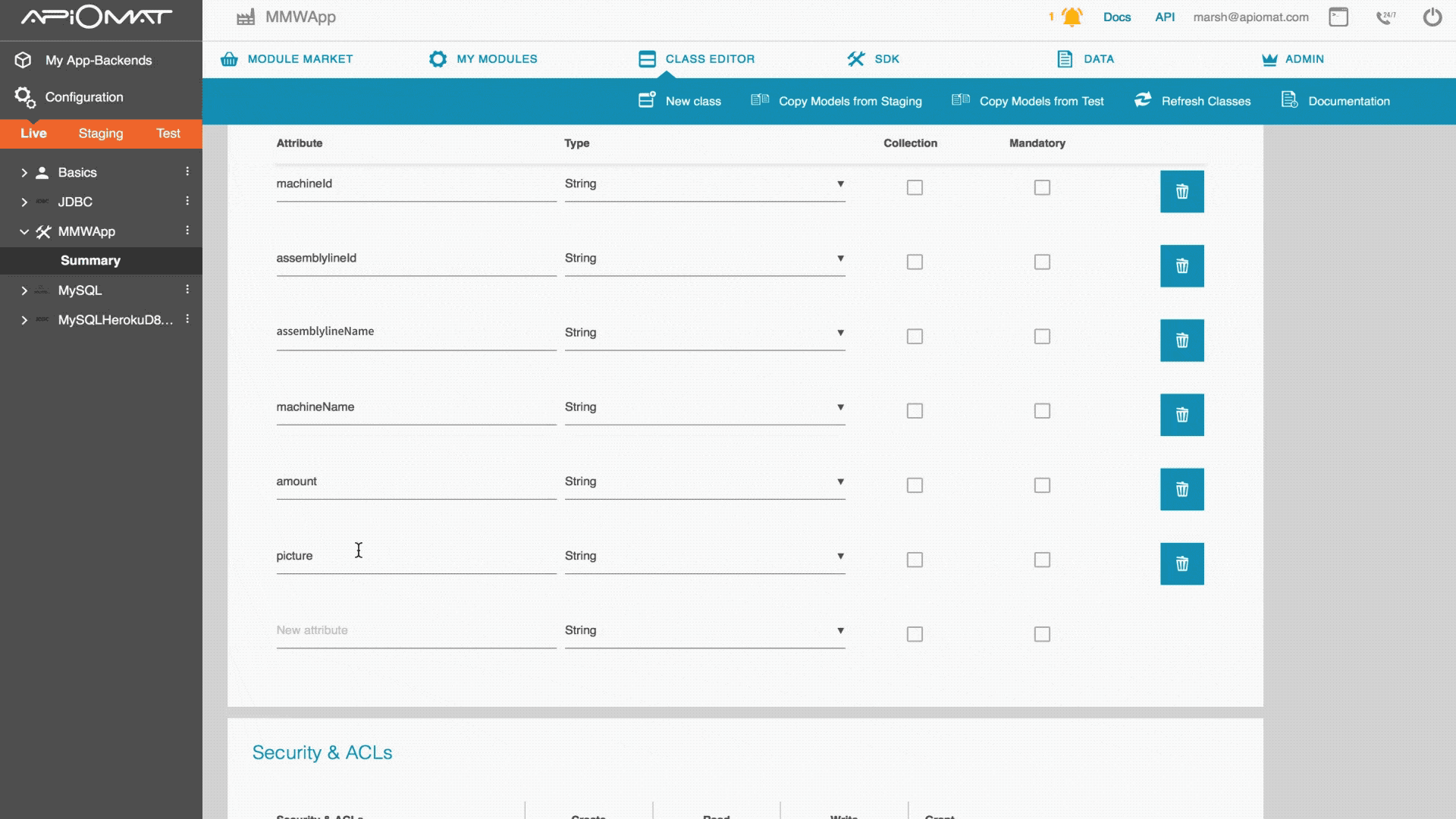Image resolution: width=1456 pixels, height=819 pixels.
Task: Click the delete icon for picture attribute
Action: pos(1181,563)
